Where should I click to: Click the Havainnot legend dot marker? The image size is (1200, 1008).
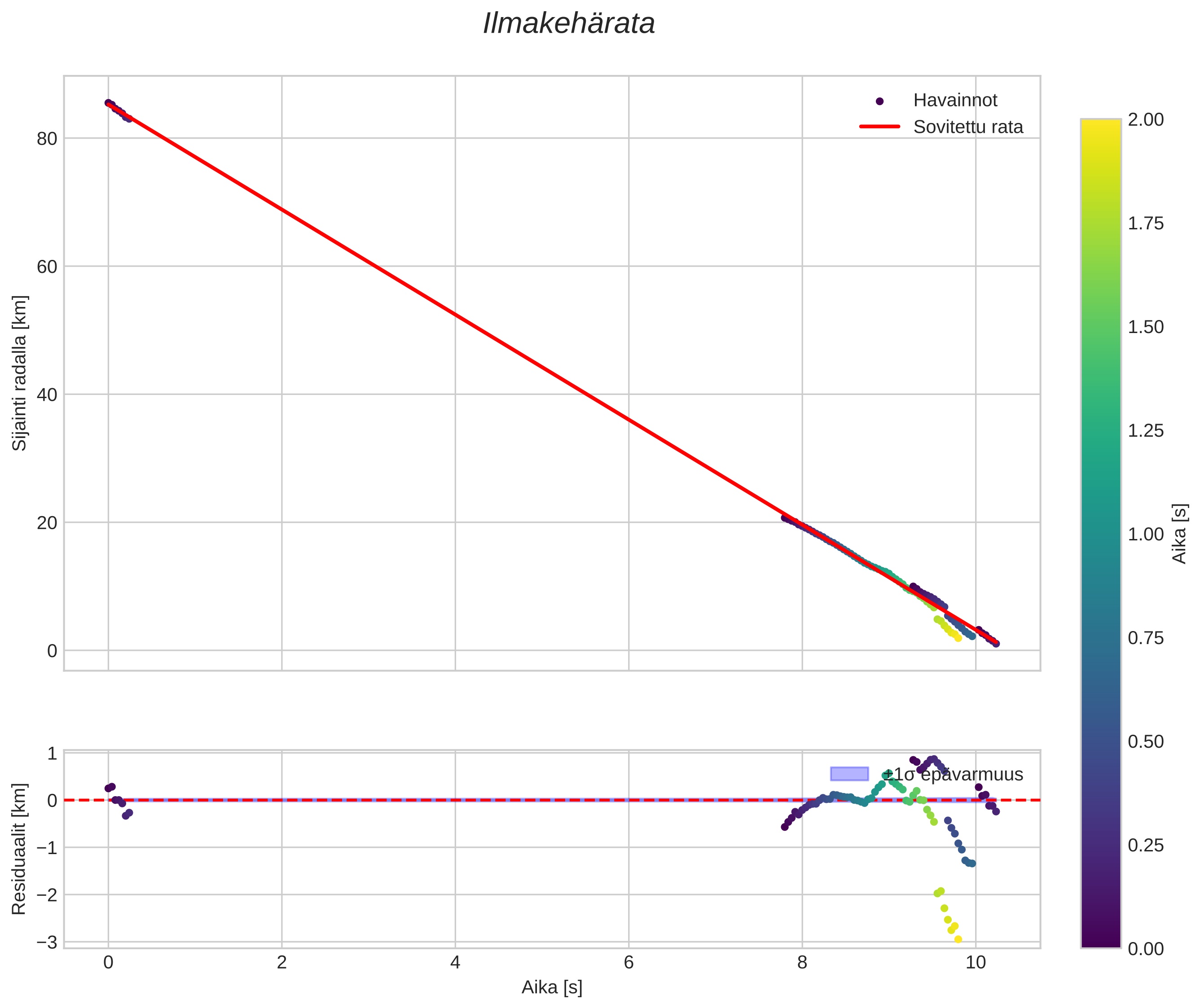click(879, 101)
